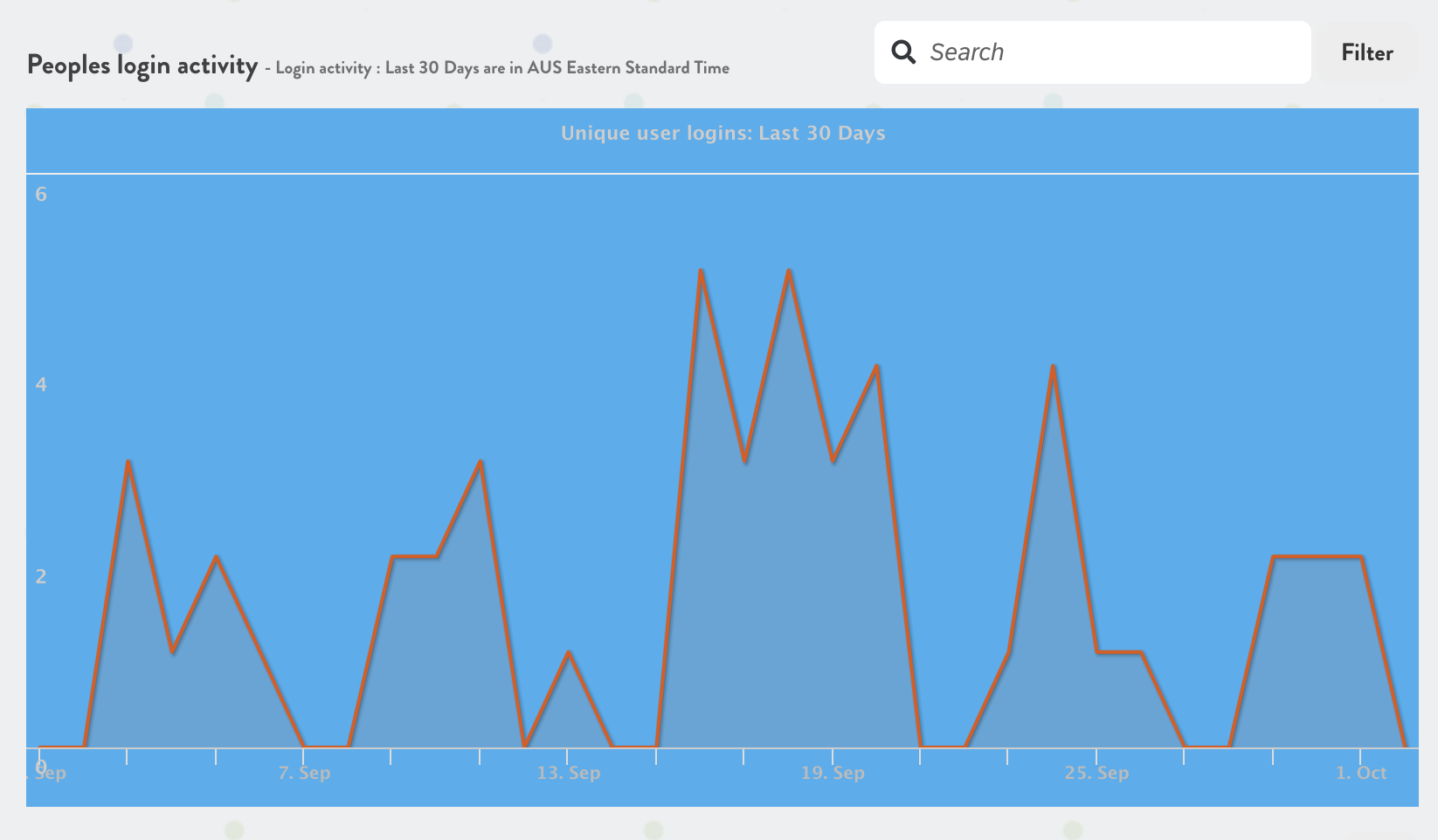Focus the Search input field

tap(1092, 52)
